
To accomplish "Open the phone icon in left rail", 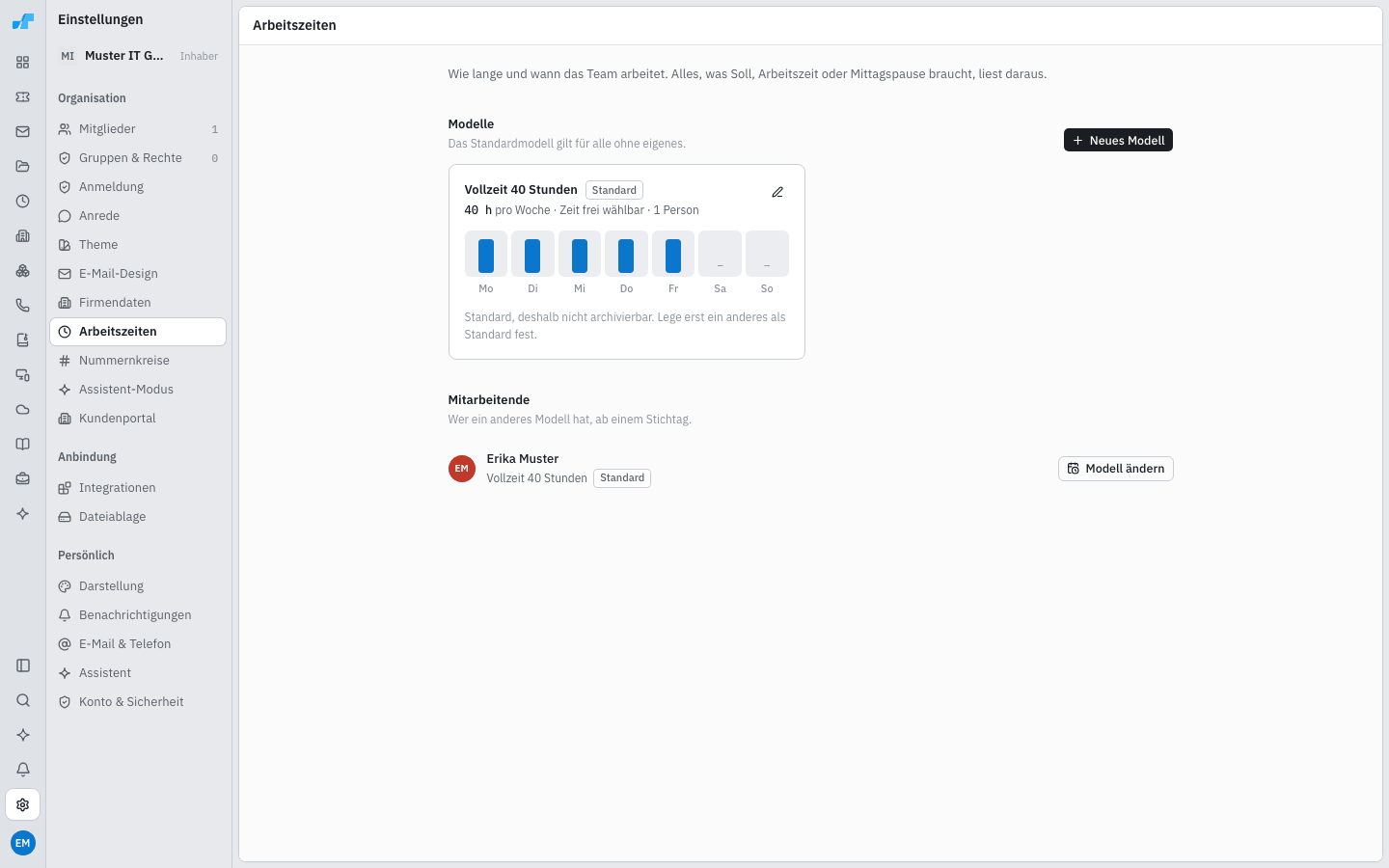I will point(23,306).
